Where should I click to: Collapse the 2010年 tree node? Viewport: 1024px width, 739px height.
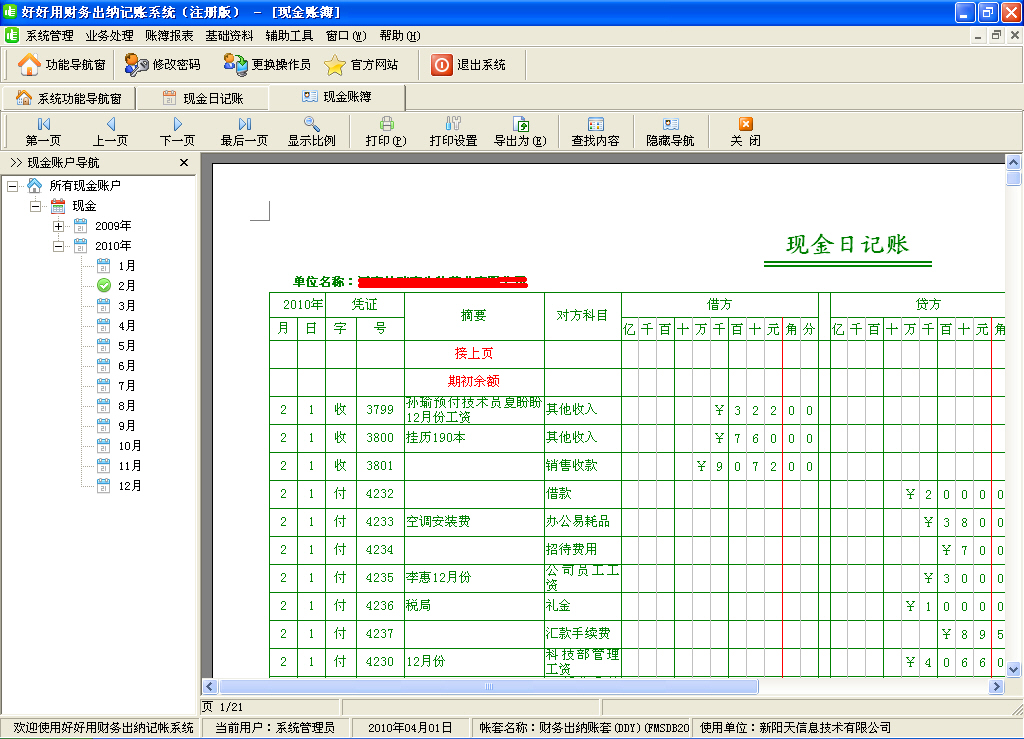58,246
